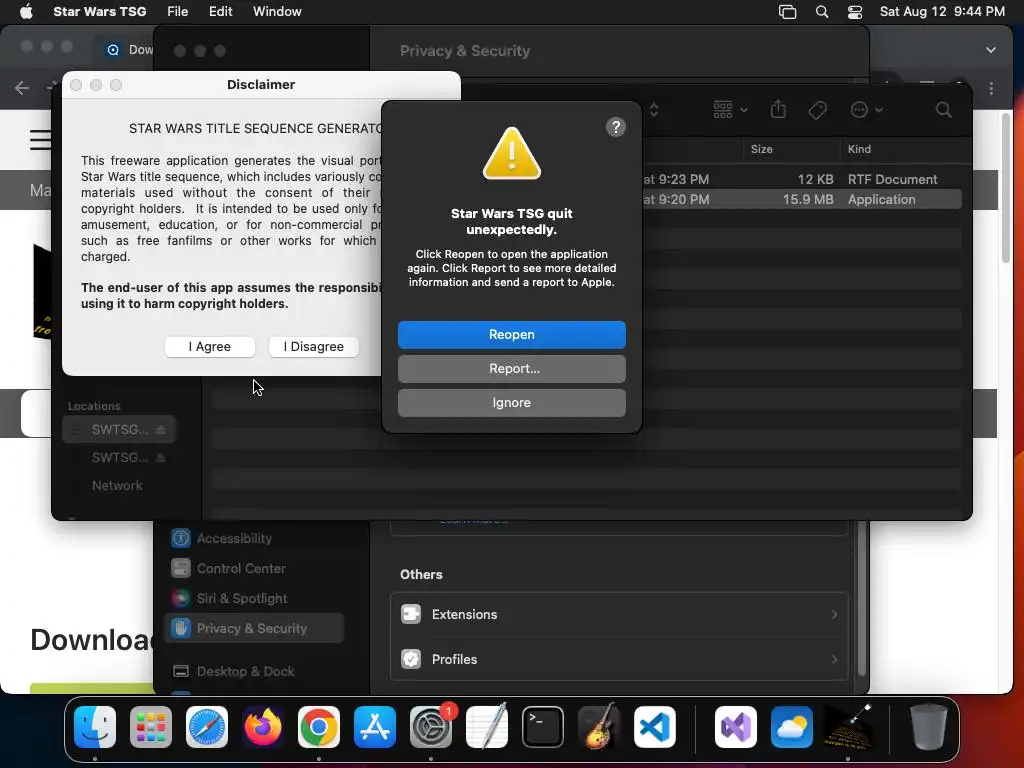Open Network in Finder sidebar

(x=117, y=485)
